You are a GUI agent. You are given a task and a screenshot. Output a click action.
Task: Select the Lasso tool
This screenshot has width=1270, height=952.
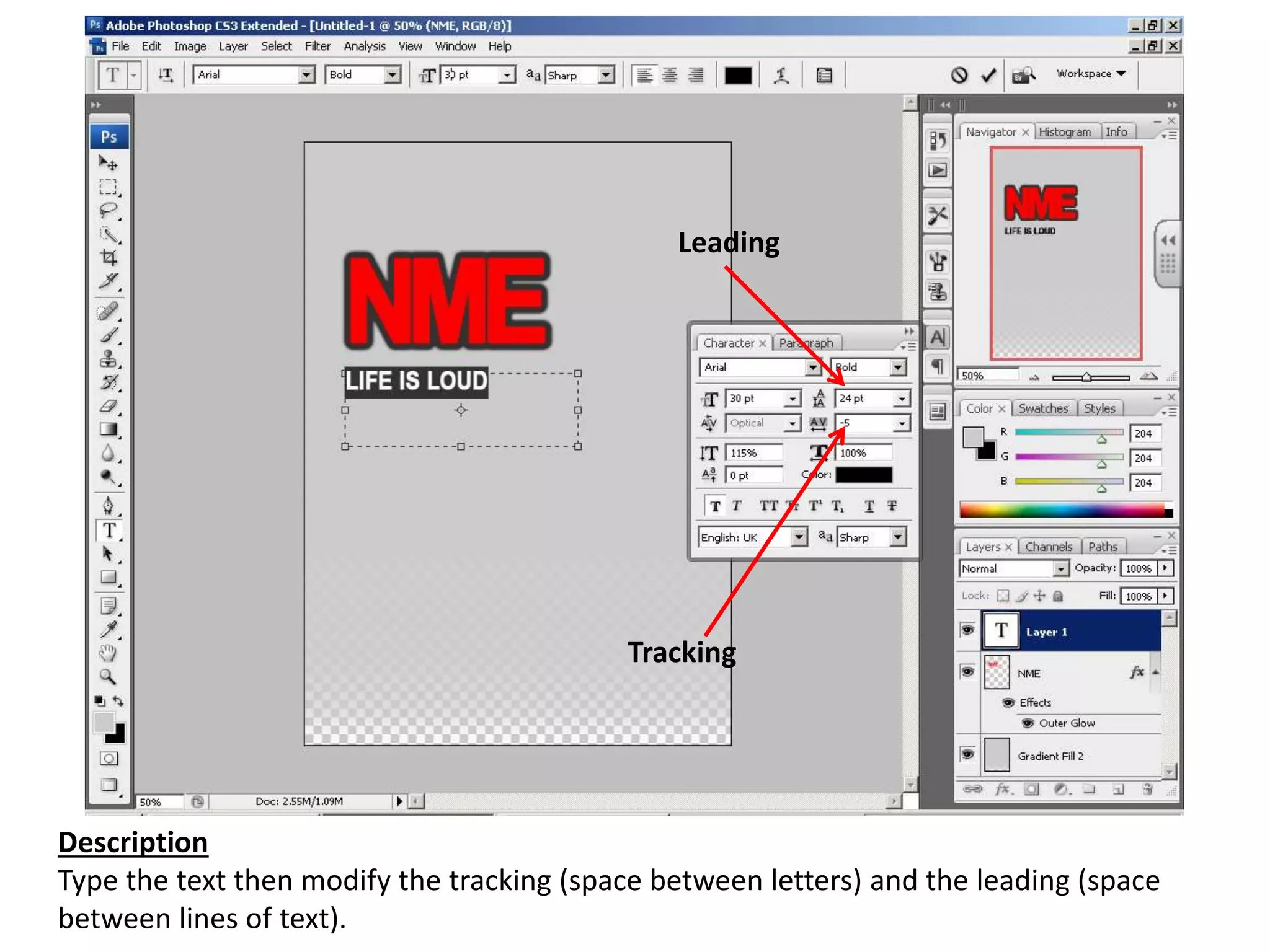109,211
